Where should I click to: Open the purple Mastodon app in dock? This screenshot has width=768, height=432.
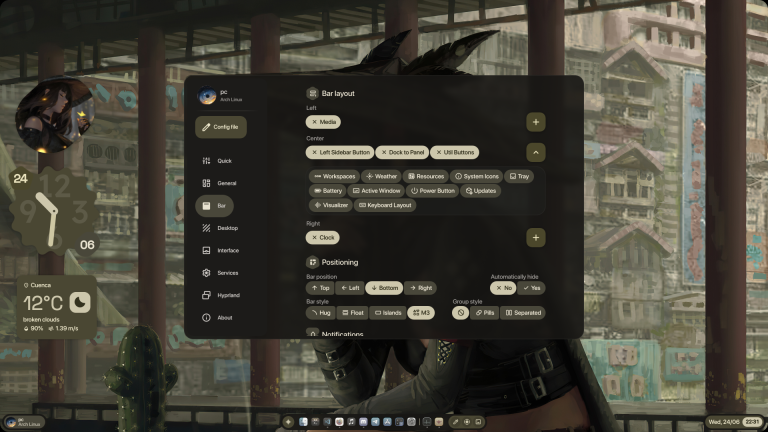363,422
